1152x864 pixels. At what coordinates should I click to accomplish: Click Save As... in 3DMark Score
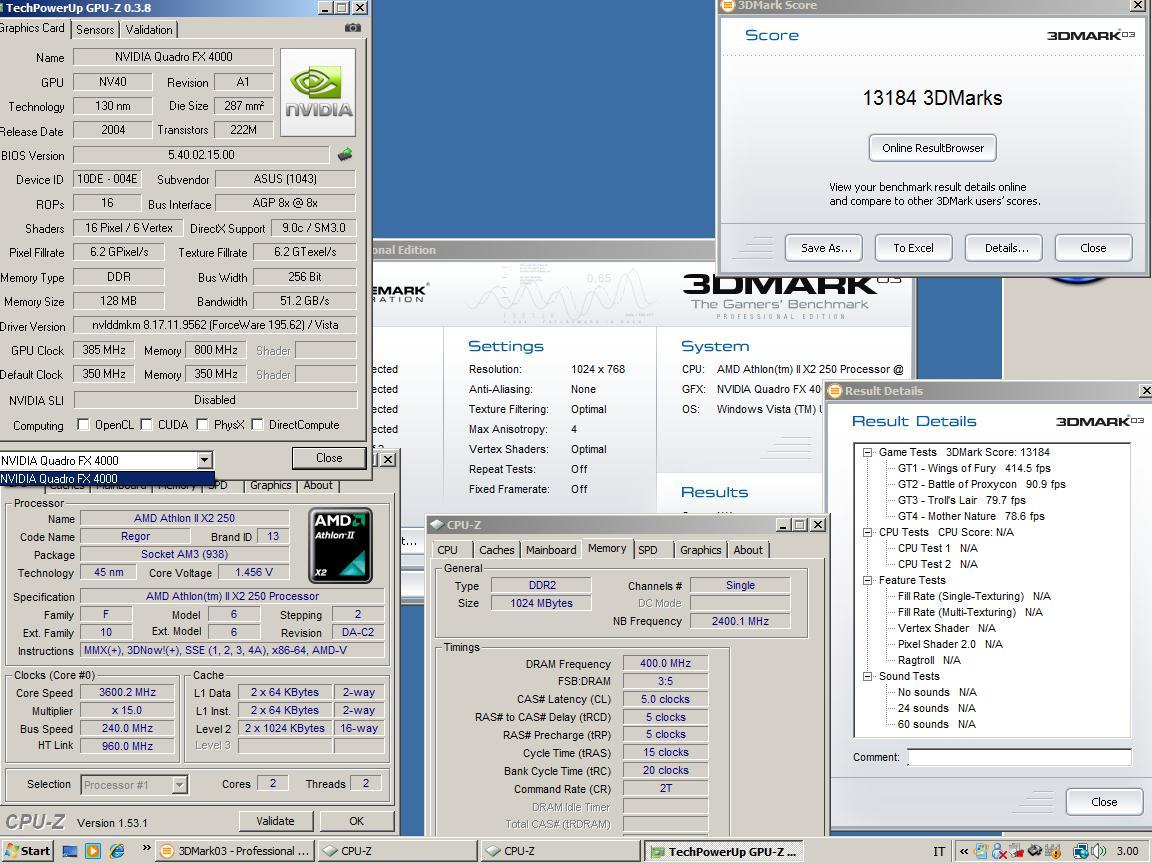point(826,248)
